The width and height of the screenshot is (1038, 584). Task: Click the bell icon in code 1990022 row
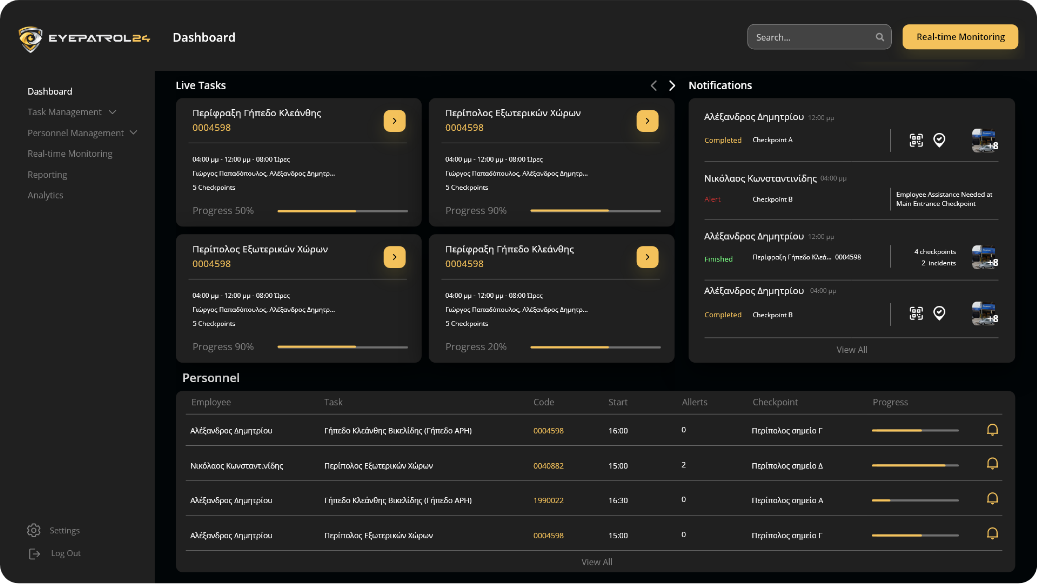click(992, 499)
